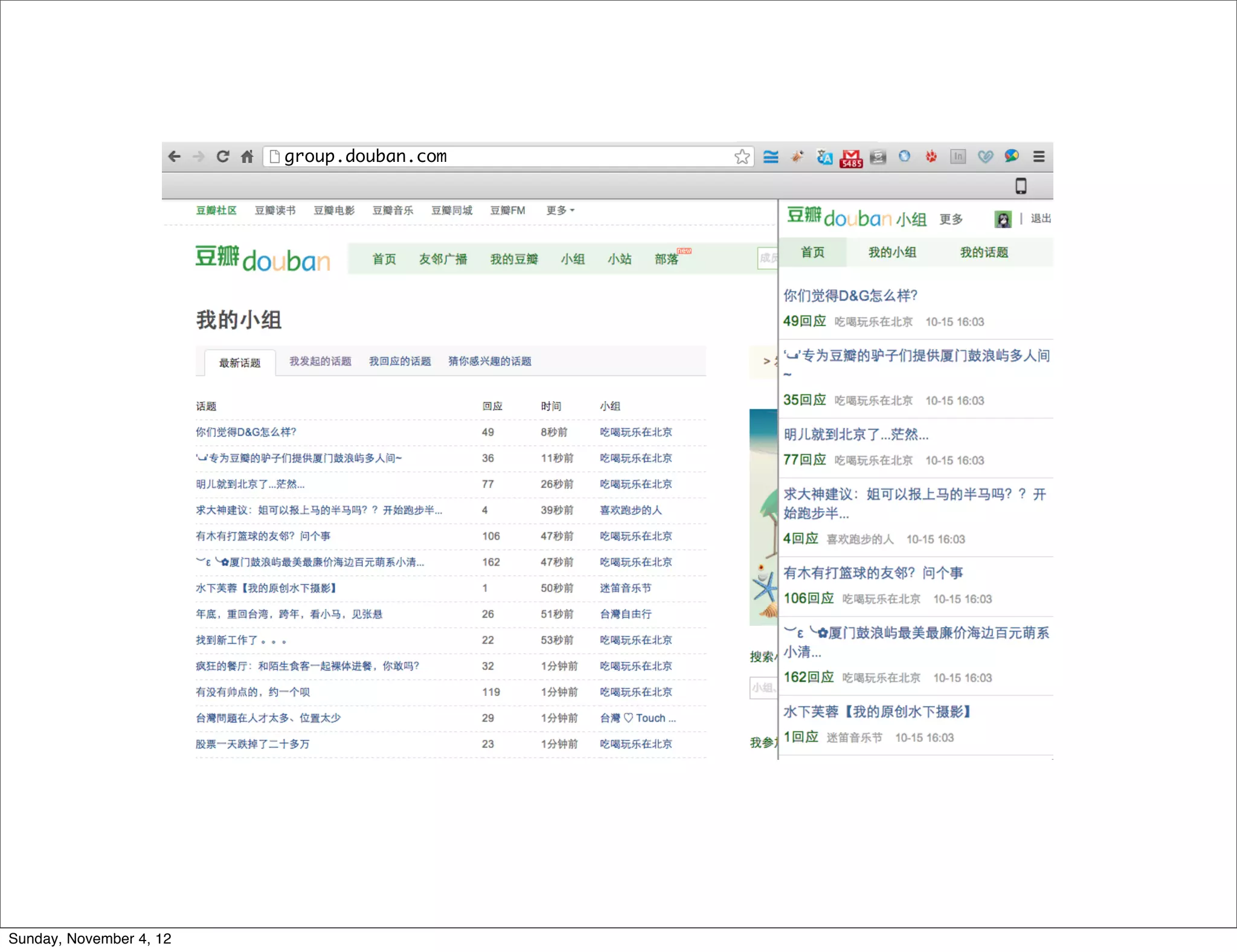Click the blue heart extension icon
Viewport: 1237px width, 952px height.
coord(985,156)
